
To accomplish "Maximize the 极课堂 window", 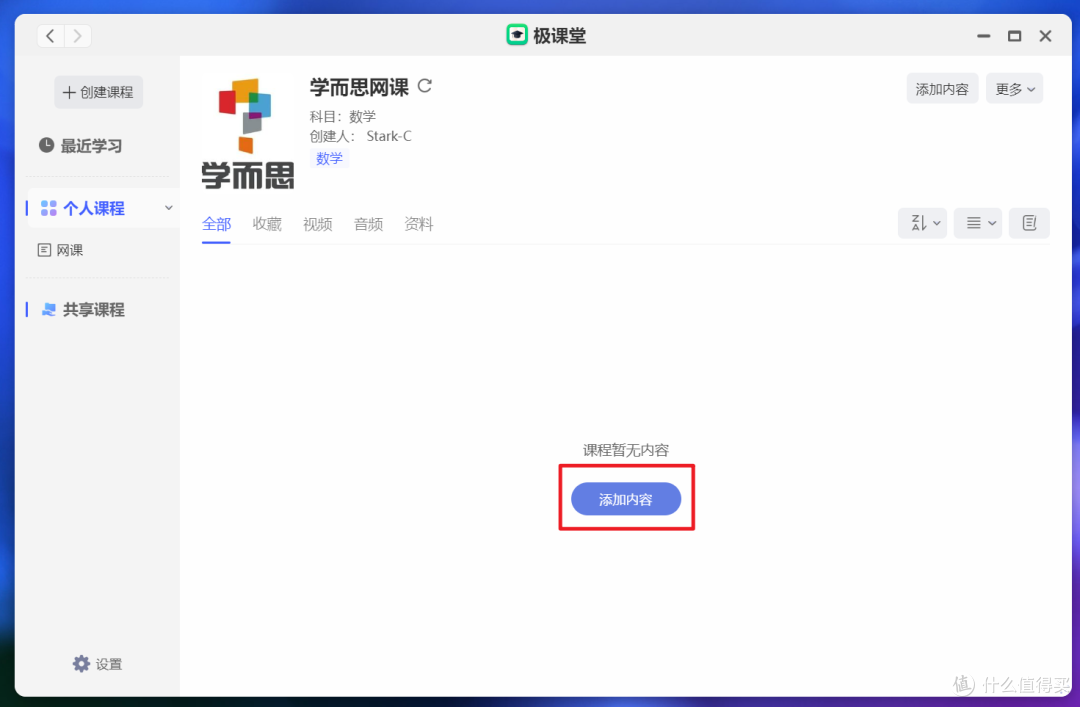I will pyautogui.click(x=1015, y=36).
